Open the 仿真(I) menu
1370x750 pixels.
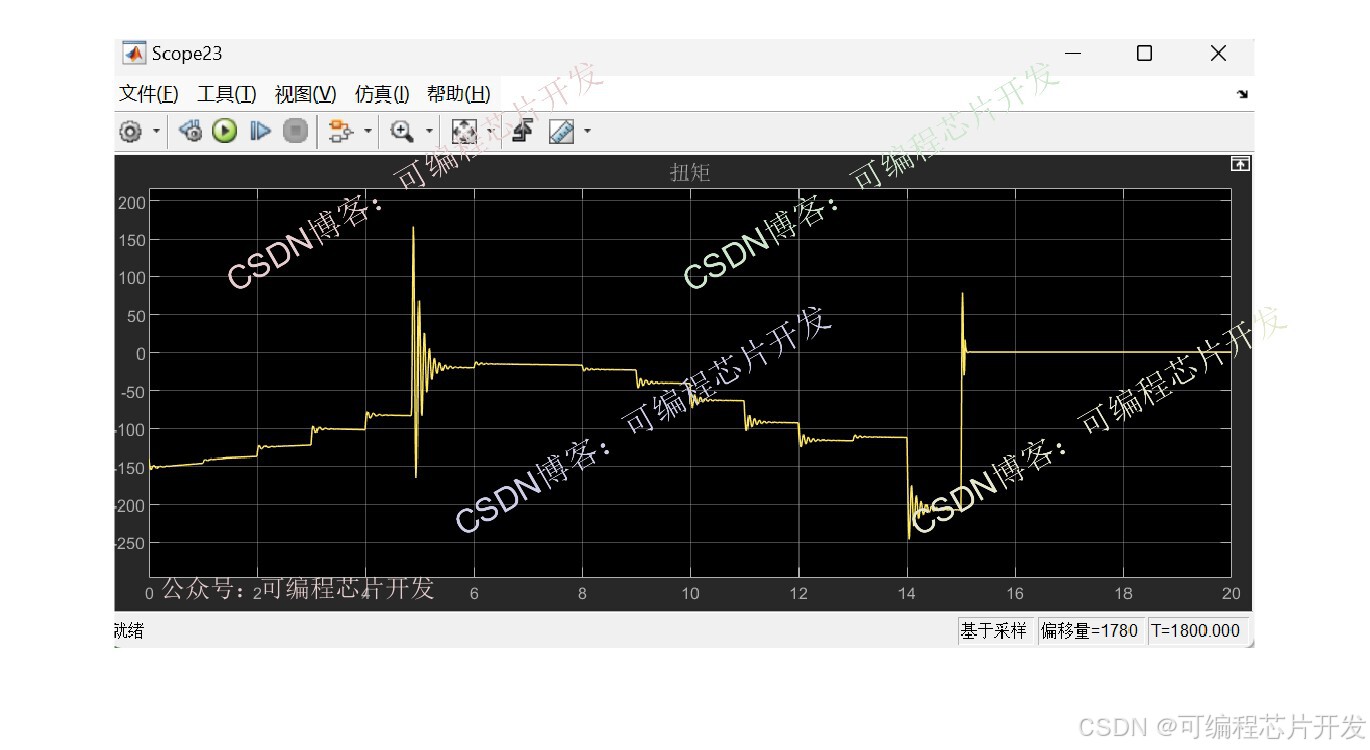pos(382,94)
